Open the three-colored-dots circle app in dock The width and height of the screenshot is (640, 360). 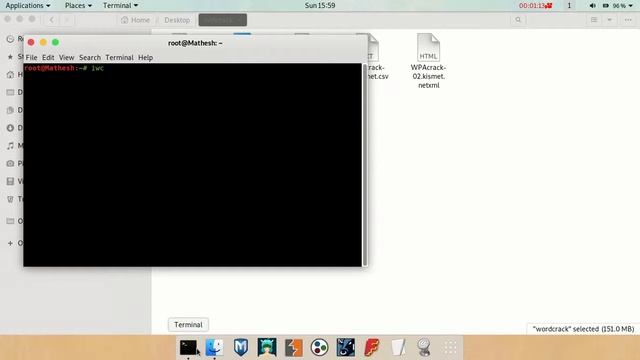pos(320,347)
